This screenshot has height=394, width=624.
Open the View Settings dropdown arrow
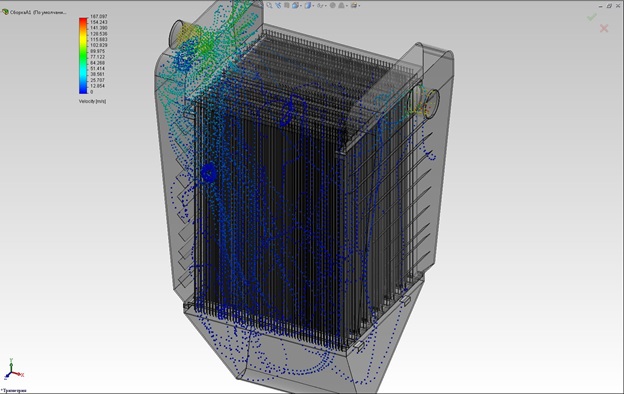coord(359,6)
